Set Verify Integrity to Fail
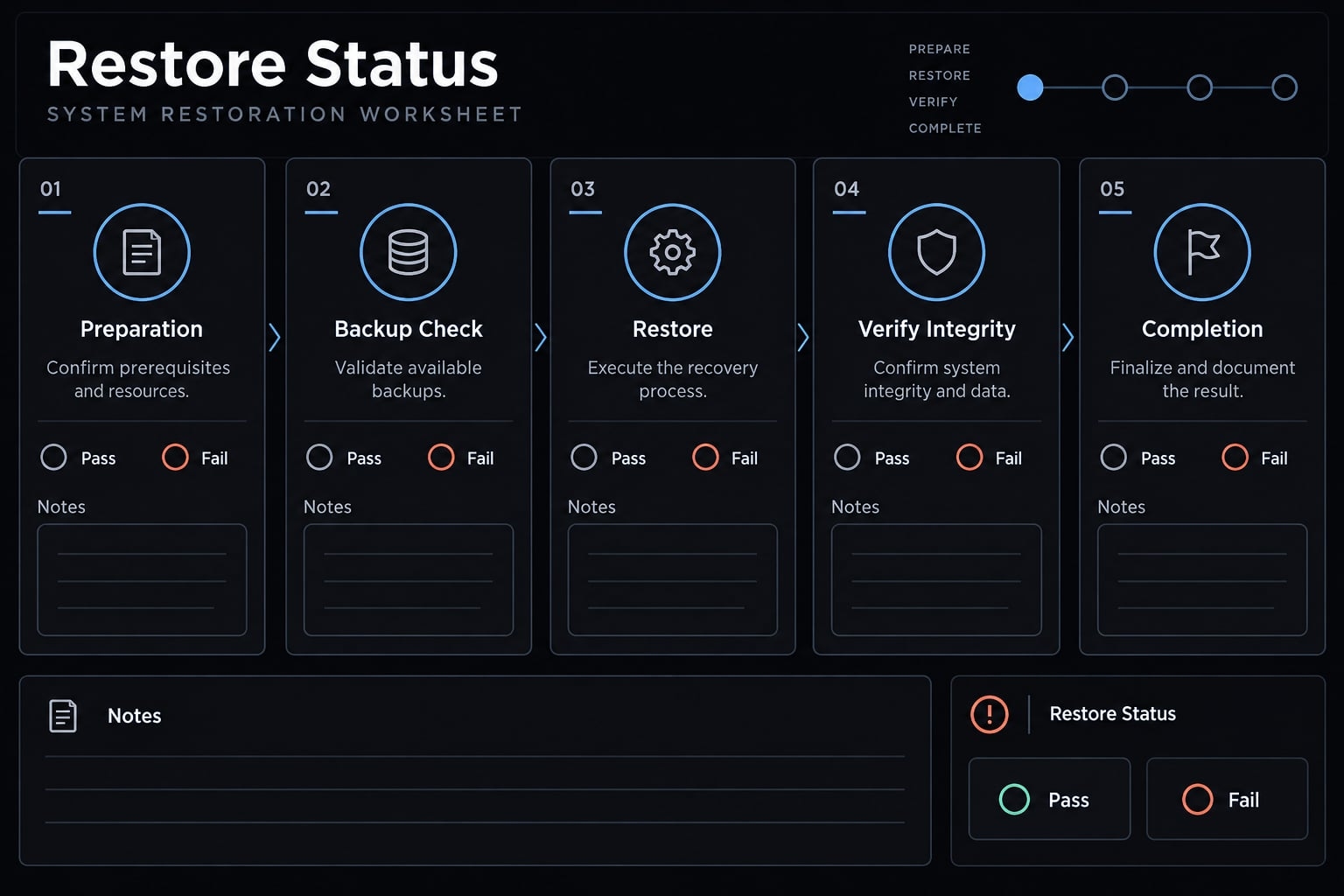The image size is (1344, 896). 969,457
